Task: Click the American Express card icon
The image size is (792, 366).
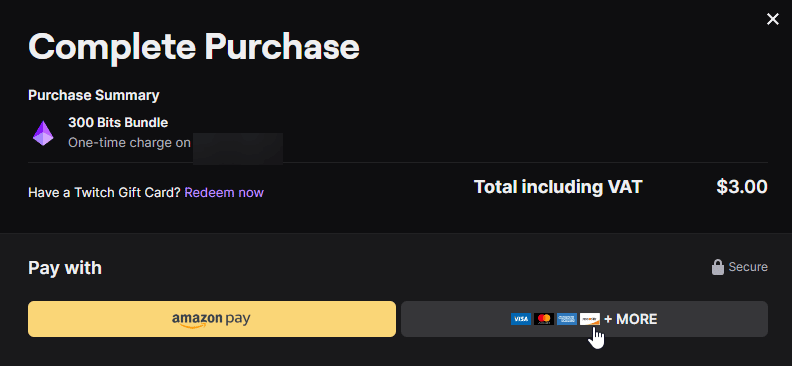Action: click(567, 319)
